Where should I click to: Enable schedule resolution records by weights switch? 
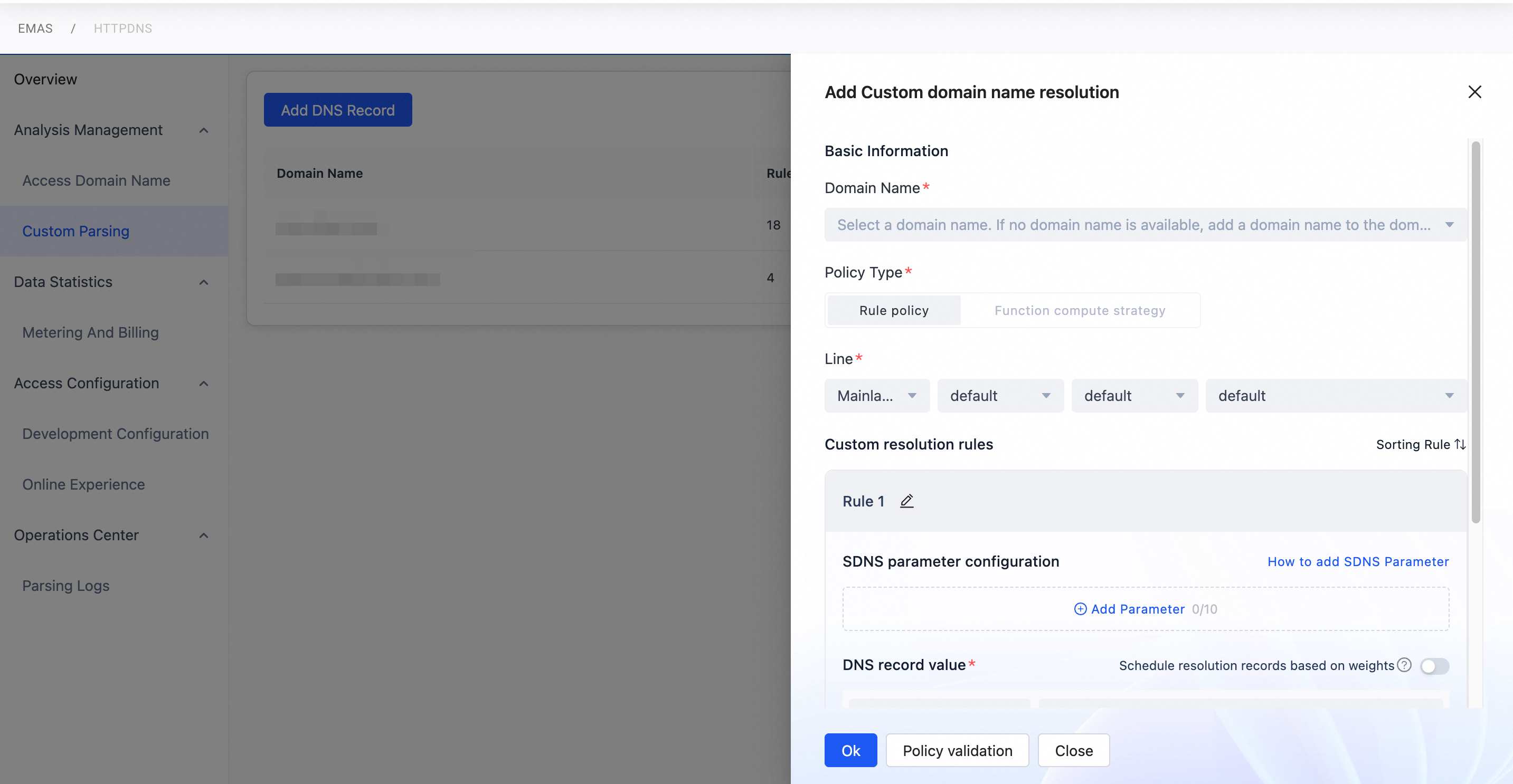1434,666
